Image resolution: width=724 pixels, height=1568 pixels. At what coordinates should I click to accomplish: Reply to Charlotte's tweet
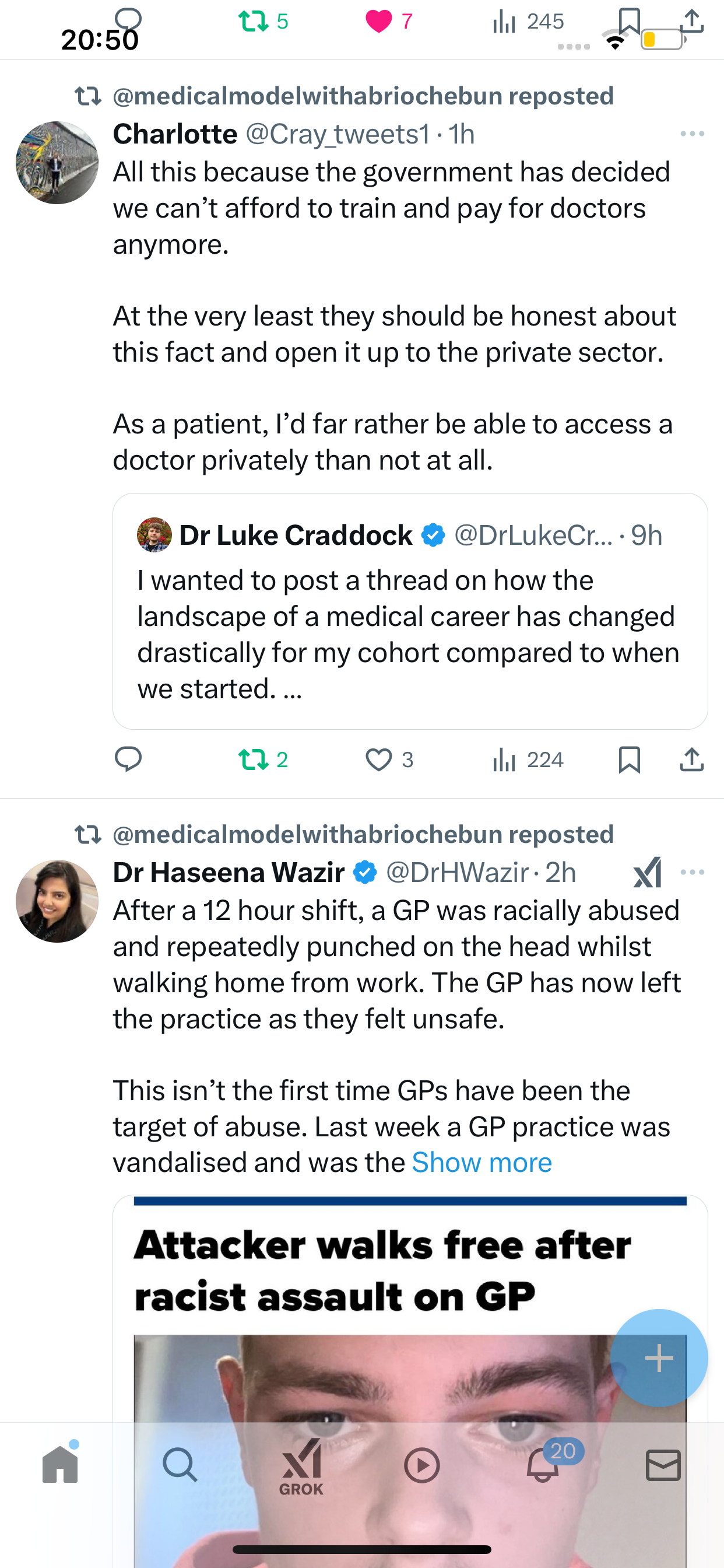point(128,759)
